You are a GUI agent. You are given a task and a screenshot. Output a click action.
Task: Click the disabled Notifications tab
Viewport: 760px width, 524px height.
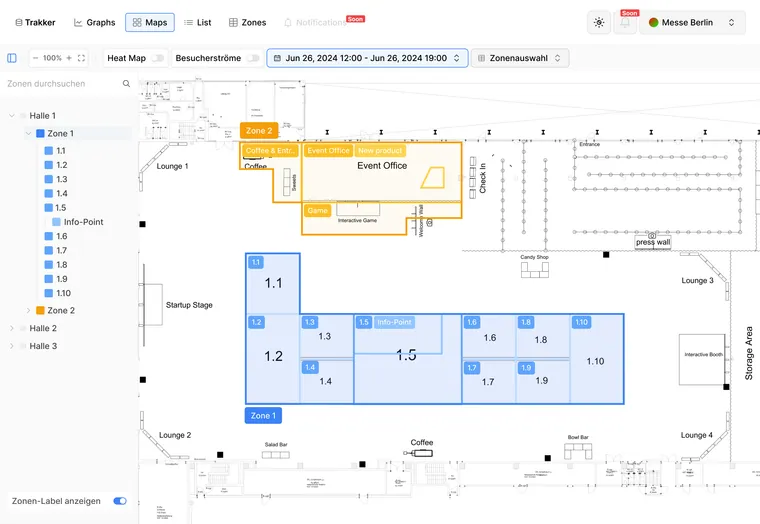coord(315,22)
